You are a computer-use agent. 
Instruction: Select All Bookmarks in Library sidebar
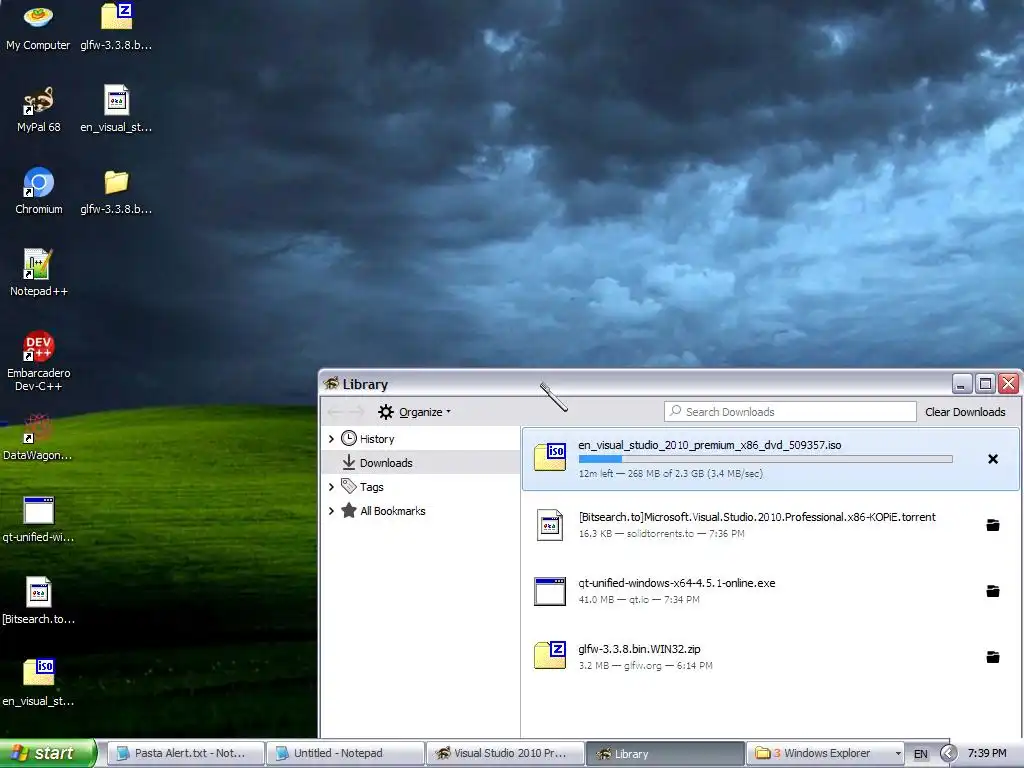[392, 511]
